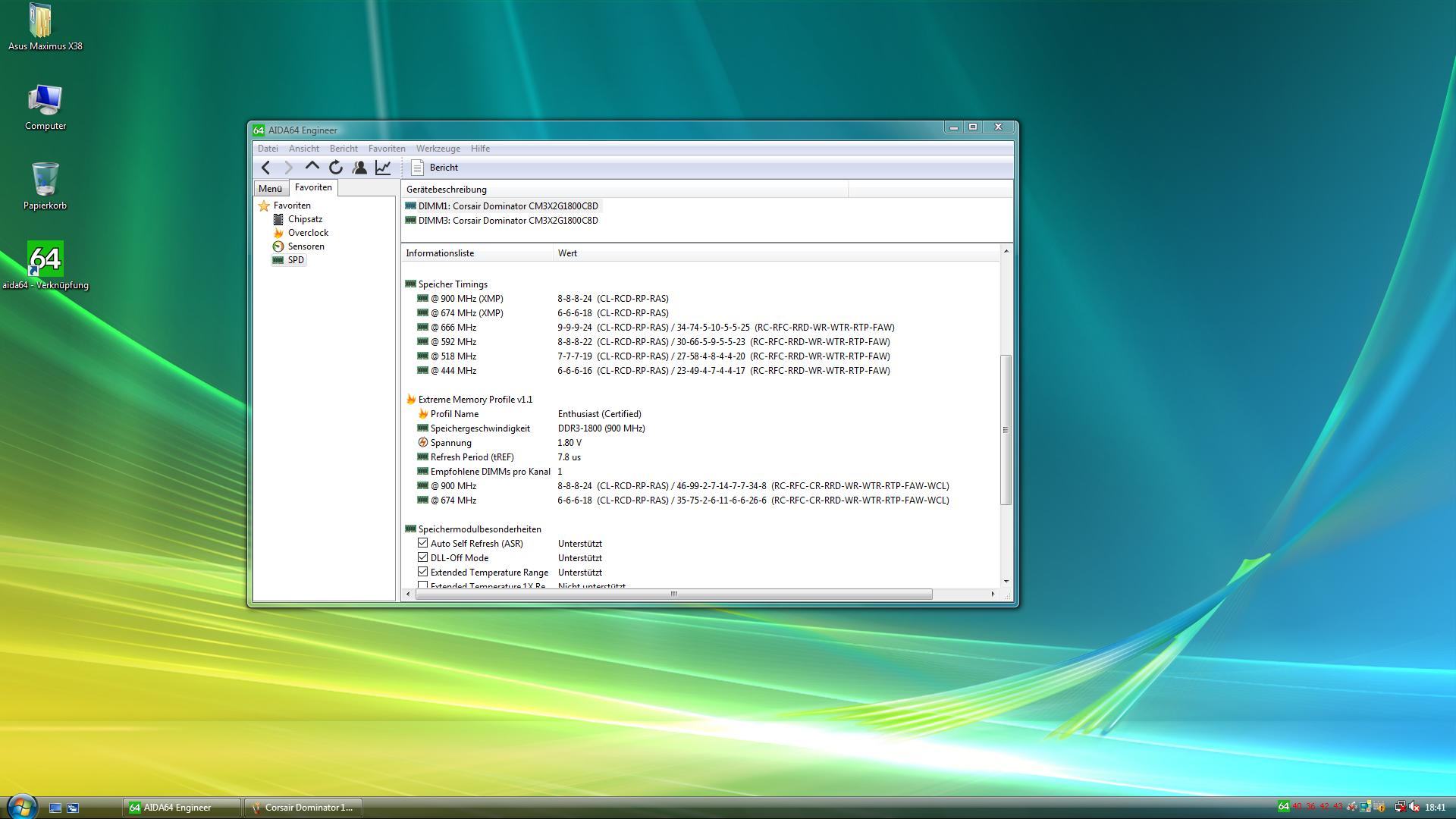Select the Profil Name row

click(x=701, y=414)
